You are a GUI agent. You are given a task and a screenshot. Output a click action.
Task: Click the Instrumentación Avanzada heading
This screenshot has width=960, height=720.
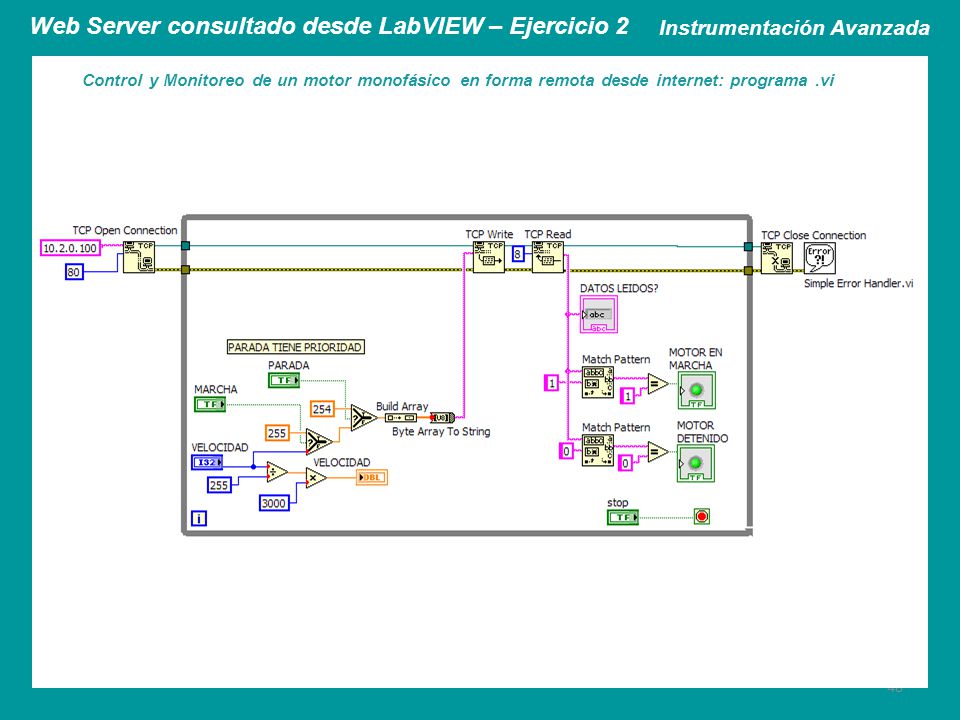tap(794, 28)
